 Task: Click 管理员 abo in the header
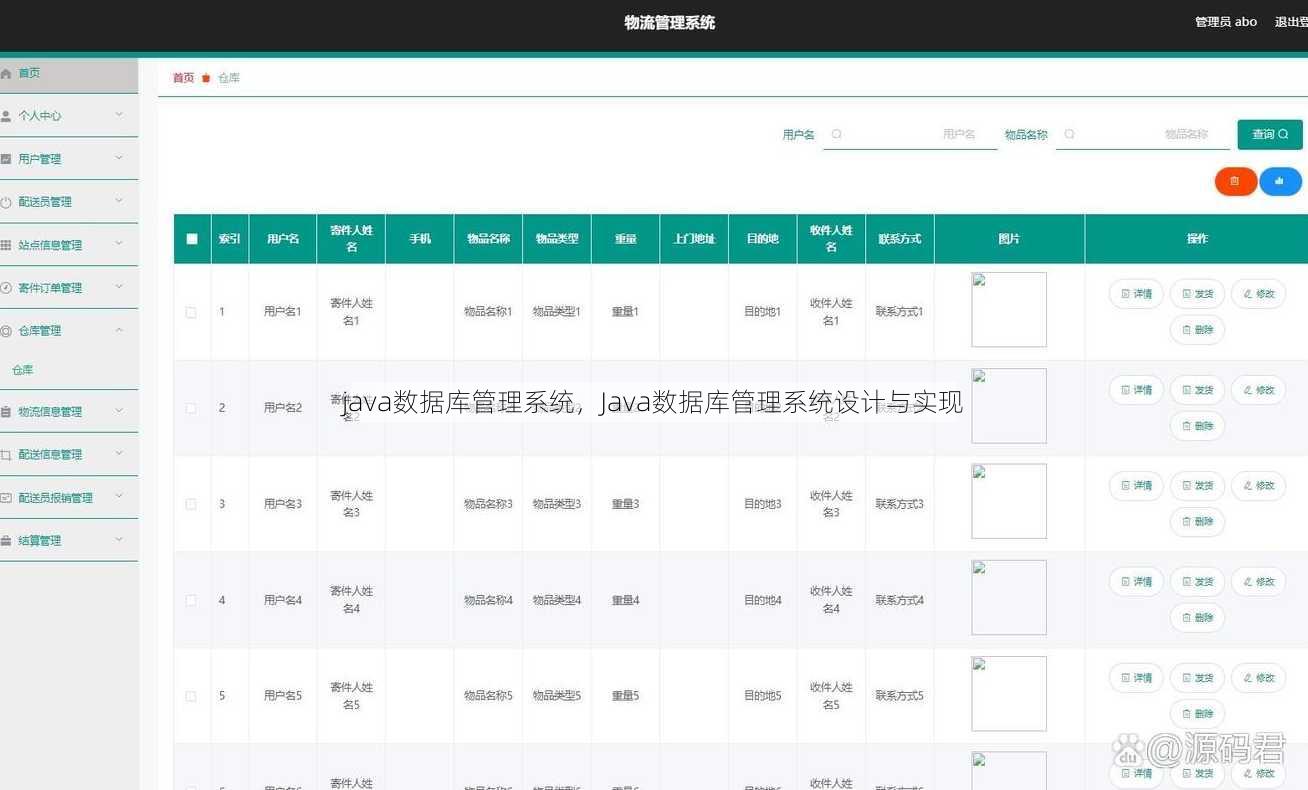click(1226, 22)
